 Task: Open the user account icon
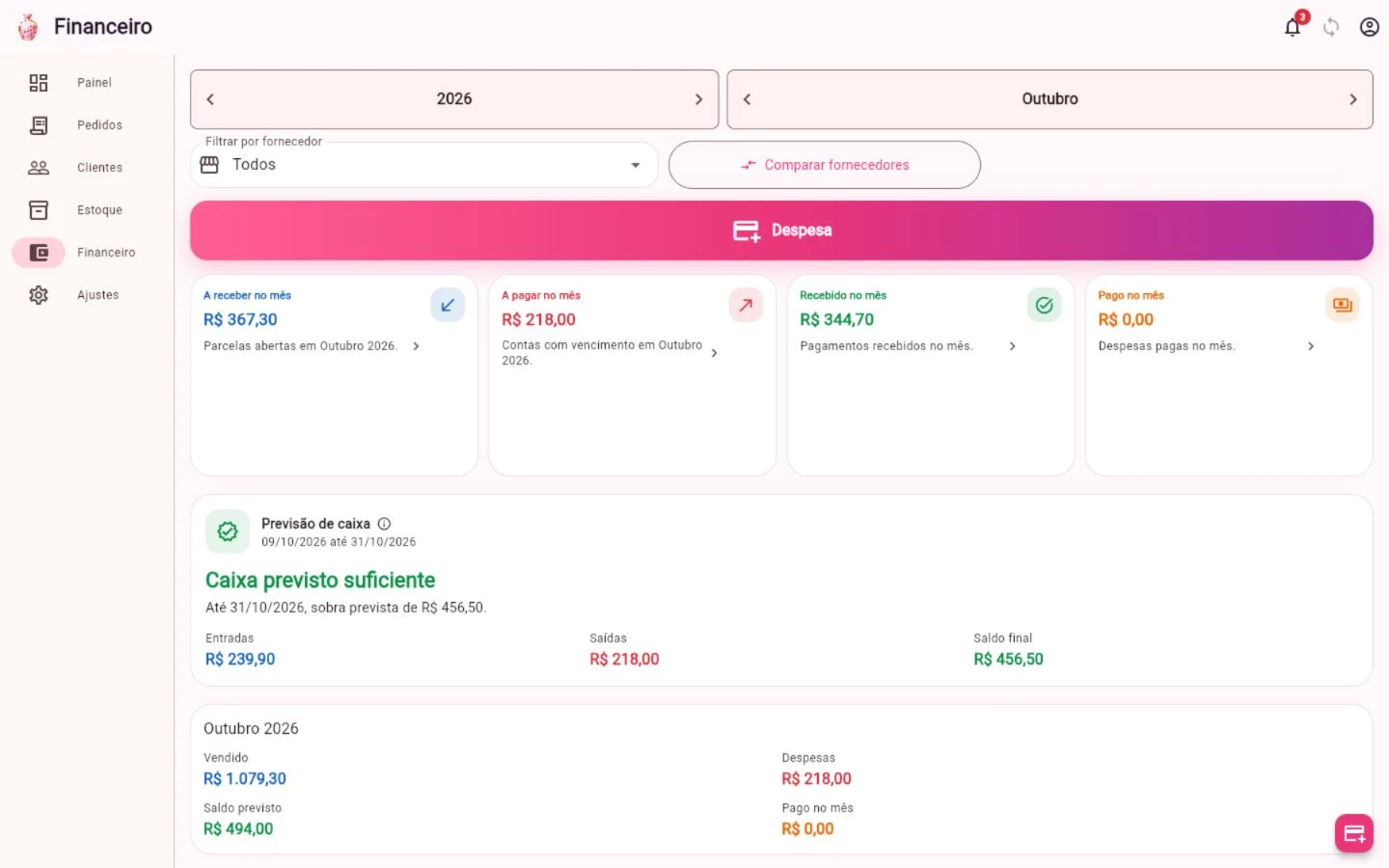[1369, 27]
